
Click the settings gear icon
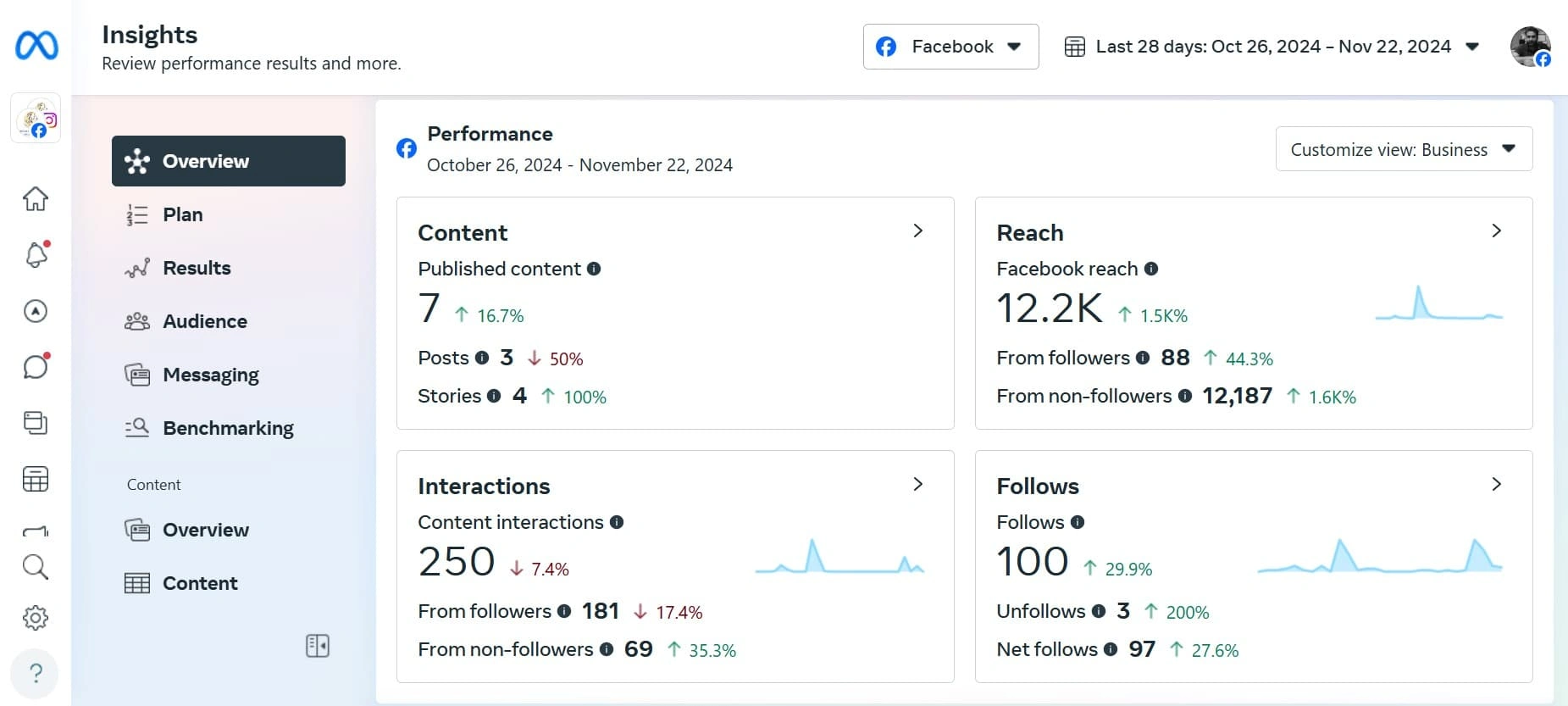[36, 618]
